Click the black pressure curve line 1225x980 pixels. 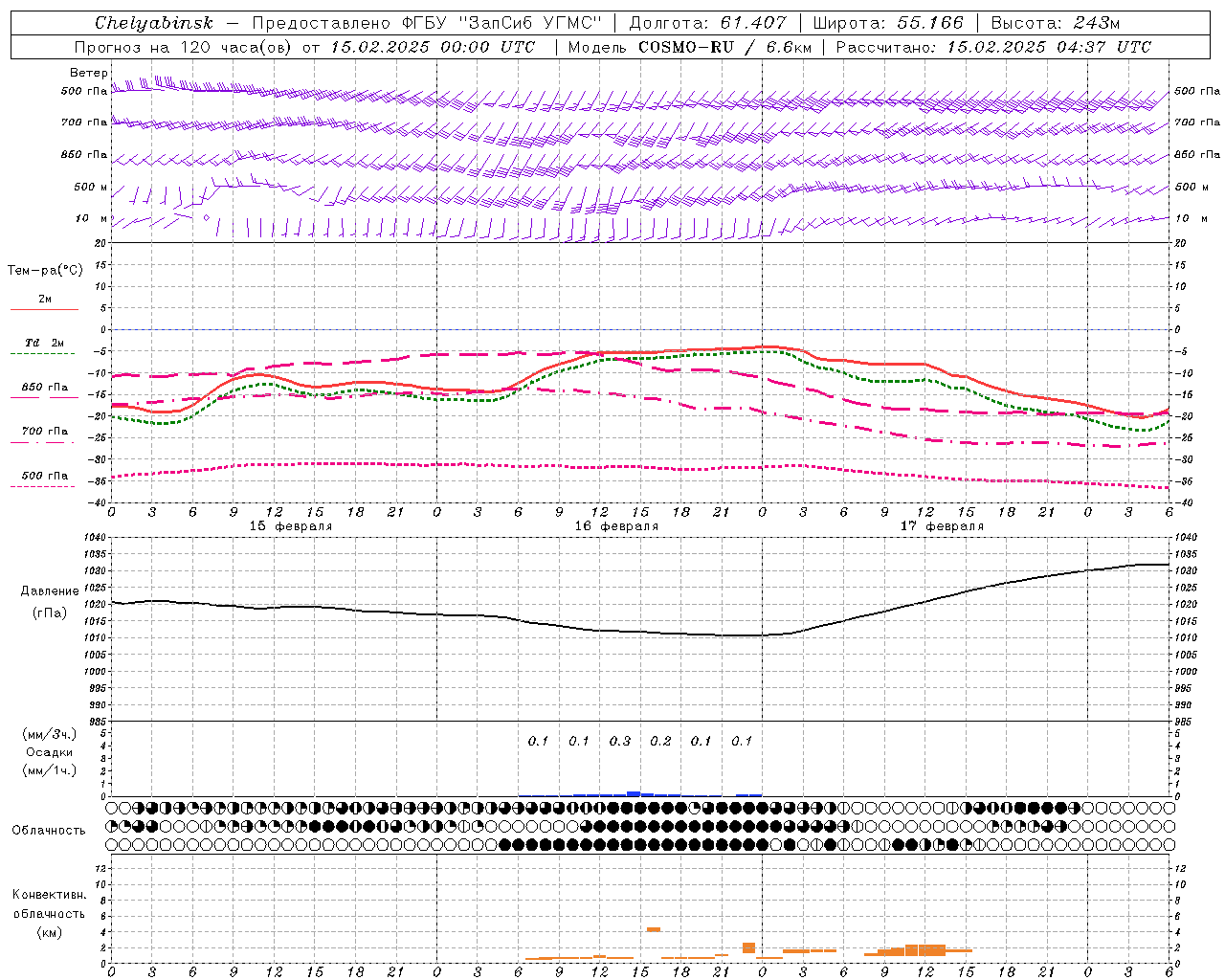pos(640,632)
